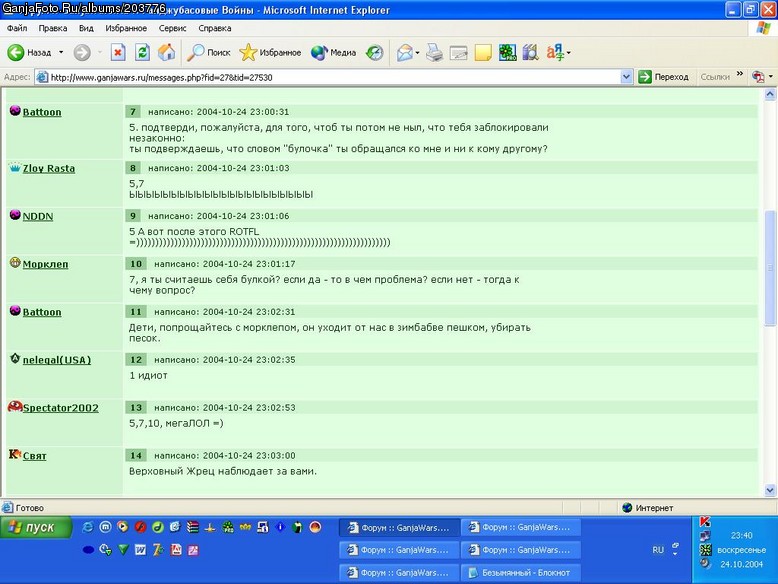Open the History clock toolbar icon
Viewport: 778px width, 584px height.
click(375, 52)
